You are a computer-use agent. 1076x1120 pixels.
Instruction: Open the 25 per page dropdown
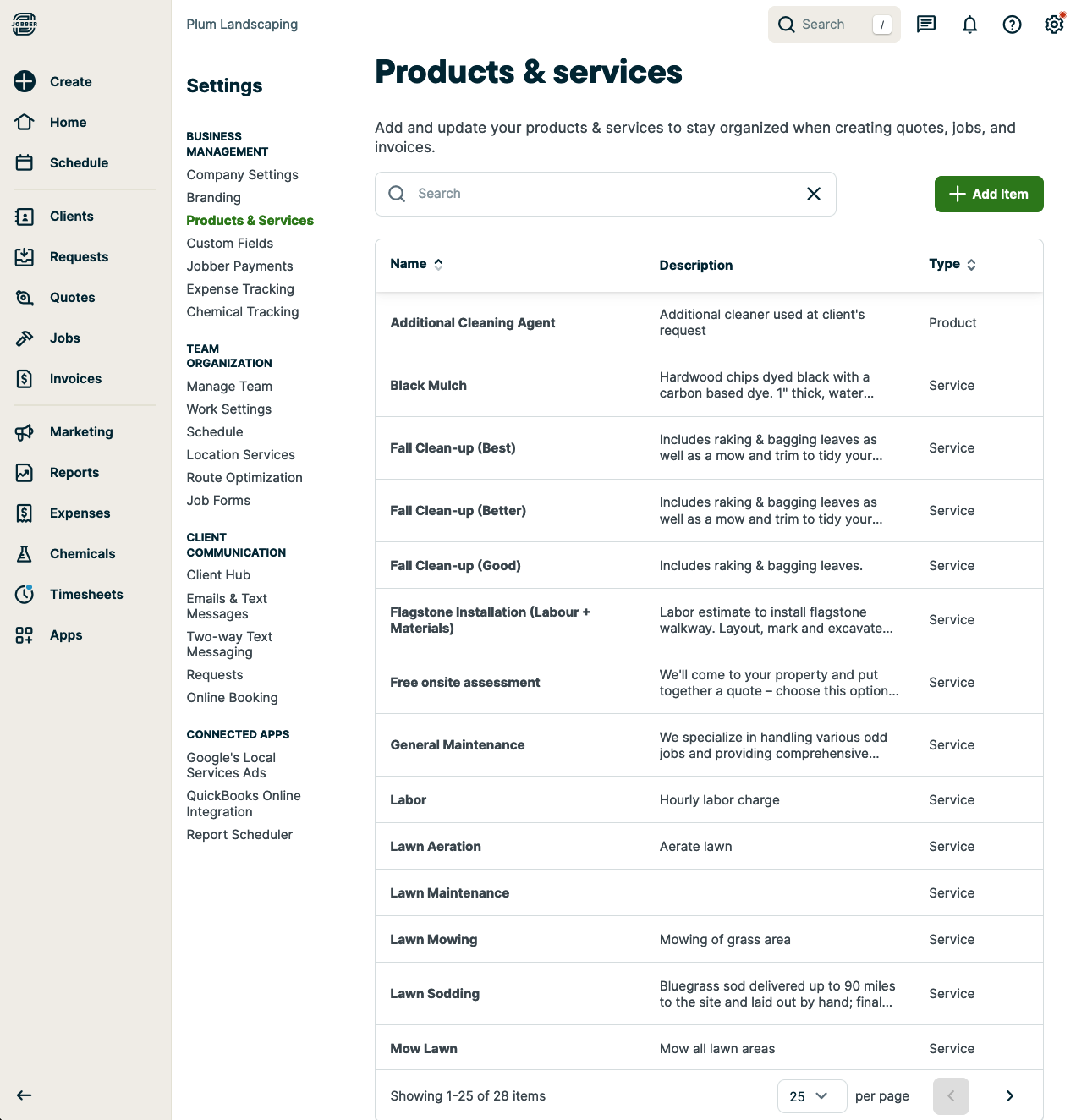(811, 1096)
